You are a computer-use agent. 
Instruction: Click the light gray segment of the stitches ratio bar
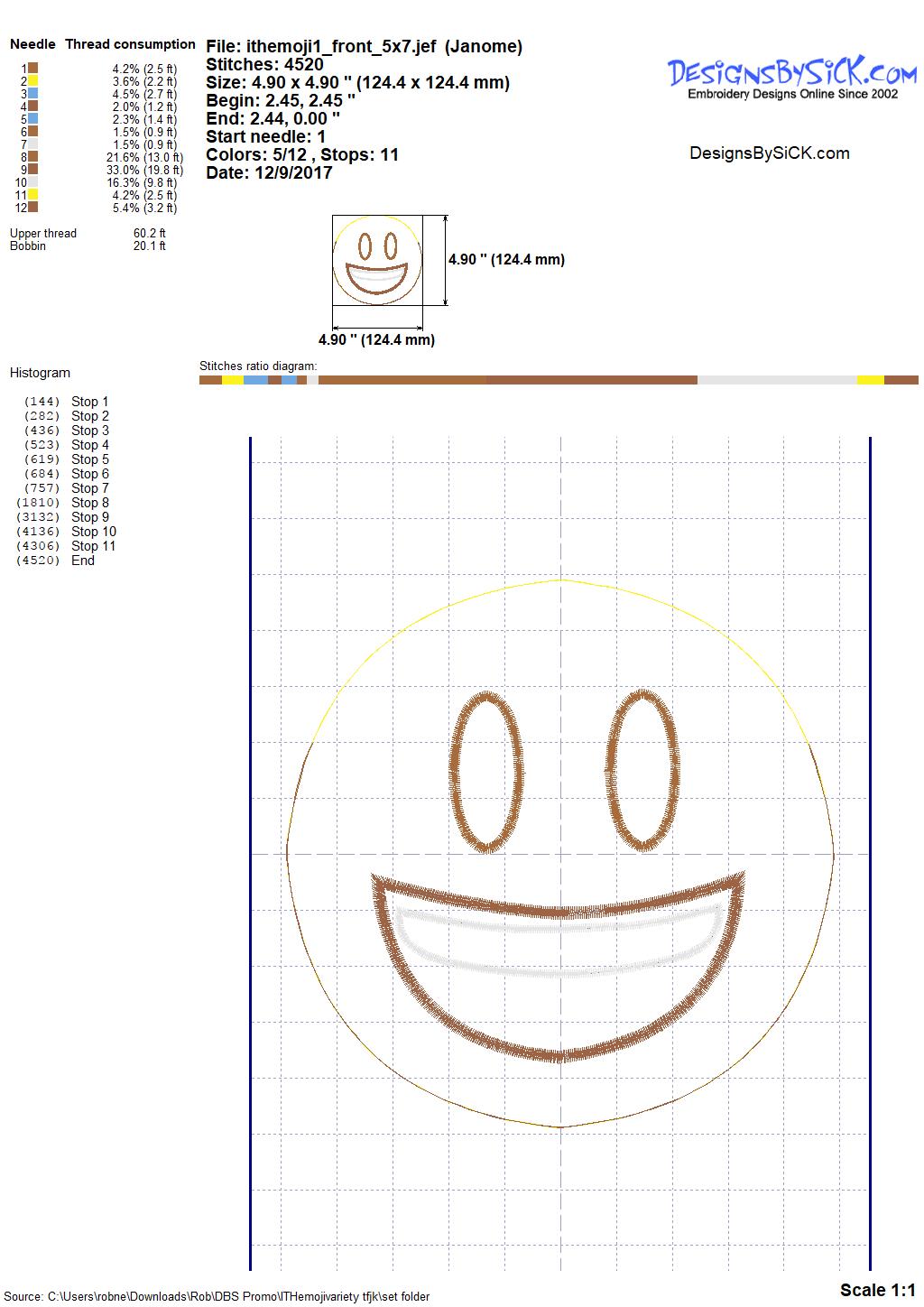(x=776, y=380)
